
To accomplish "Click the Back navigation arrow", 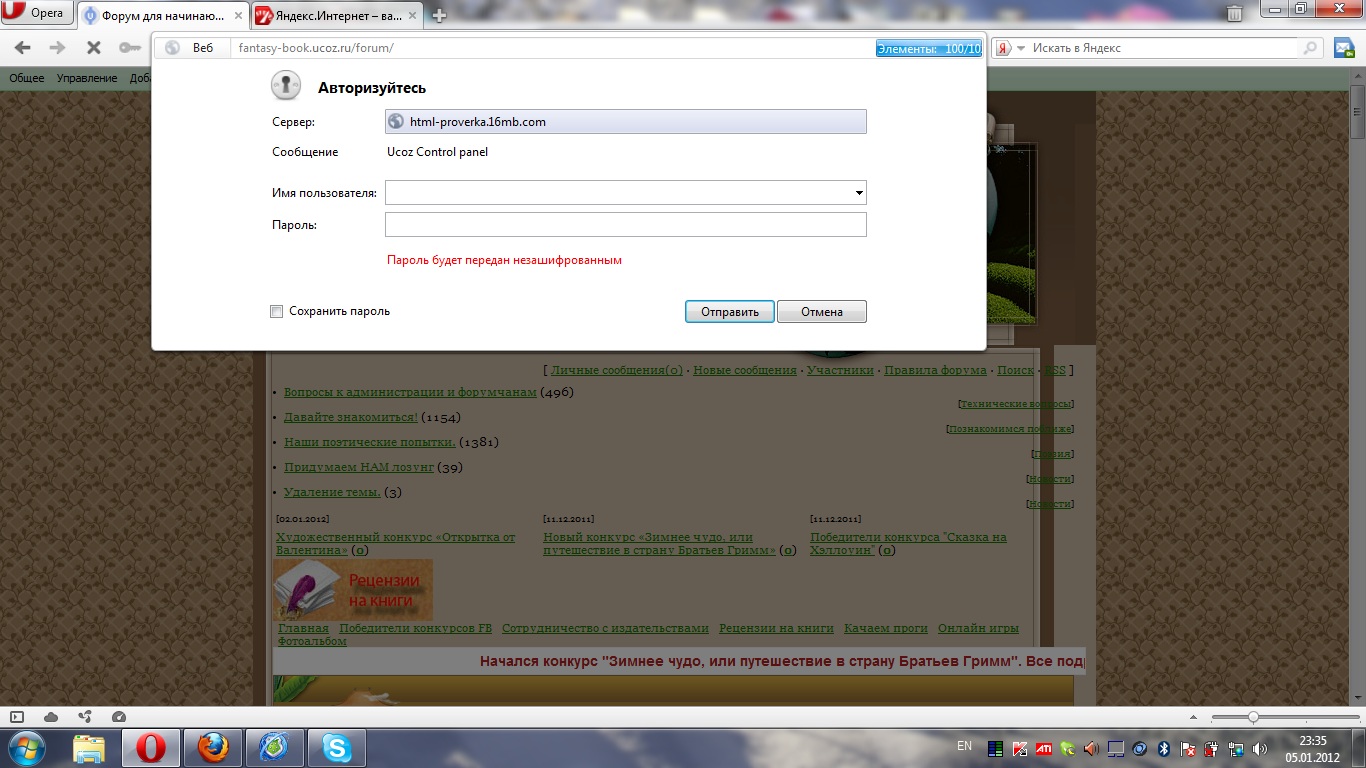I will (x=23, y=48).
